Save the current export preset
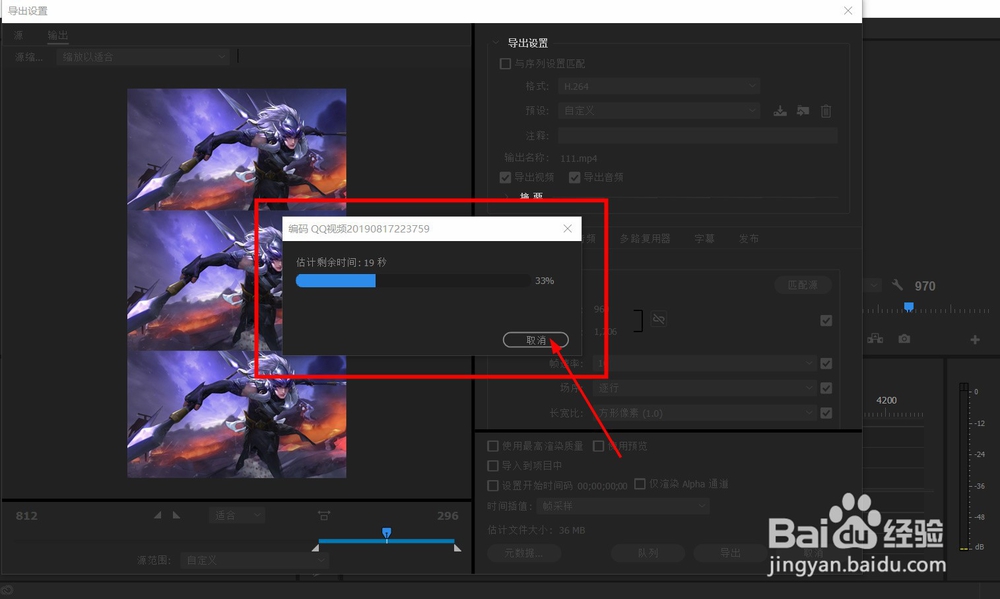The height and width of the screenshot is (599, 1000). click(780, 111)
